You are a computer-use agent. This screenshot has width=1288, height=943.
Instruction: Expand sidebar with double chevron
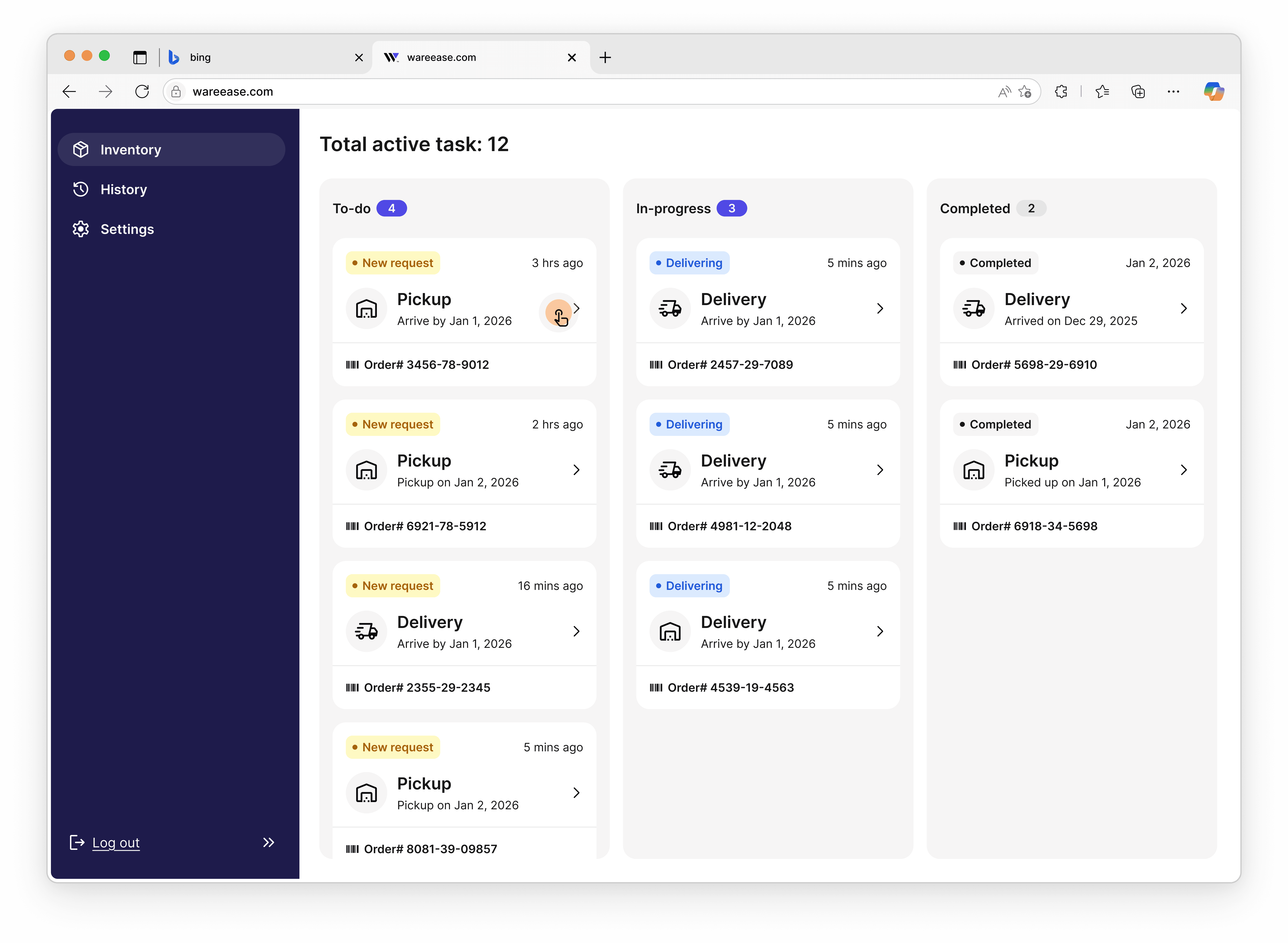pyautogui.click(x=268, y=843)
